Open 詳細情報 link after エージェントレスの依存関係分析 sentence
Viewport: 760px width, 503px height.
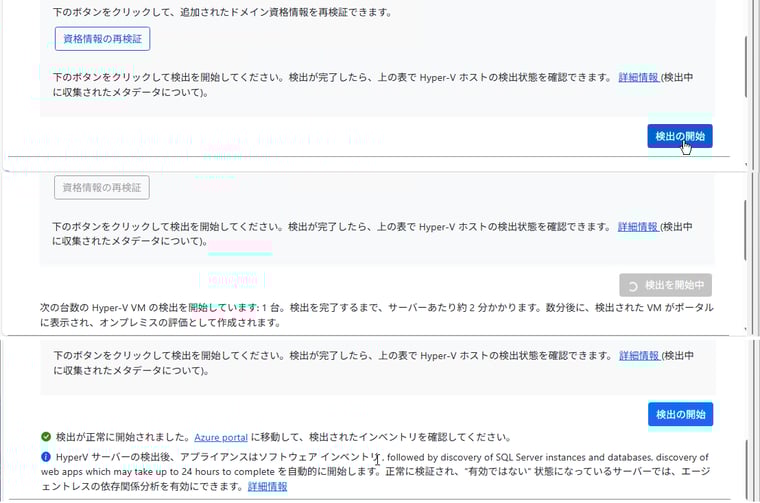(x=268, y=486)
